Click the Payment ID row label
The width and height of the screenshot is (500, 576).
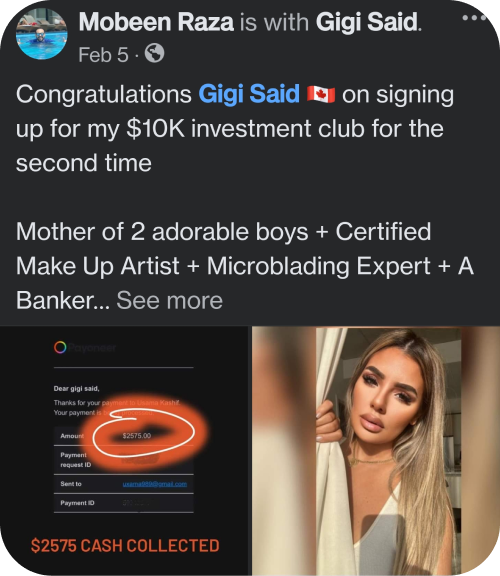coord(77,503)
